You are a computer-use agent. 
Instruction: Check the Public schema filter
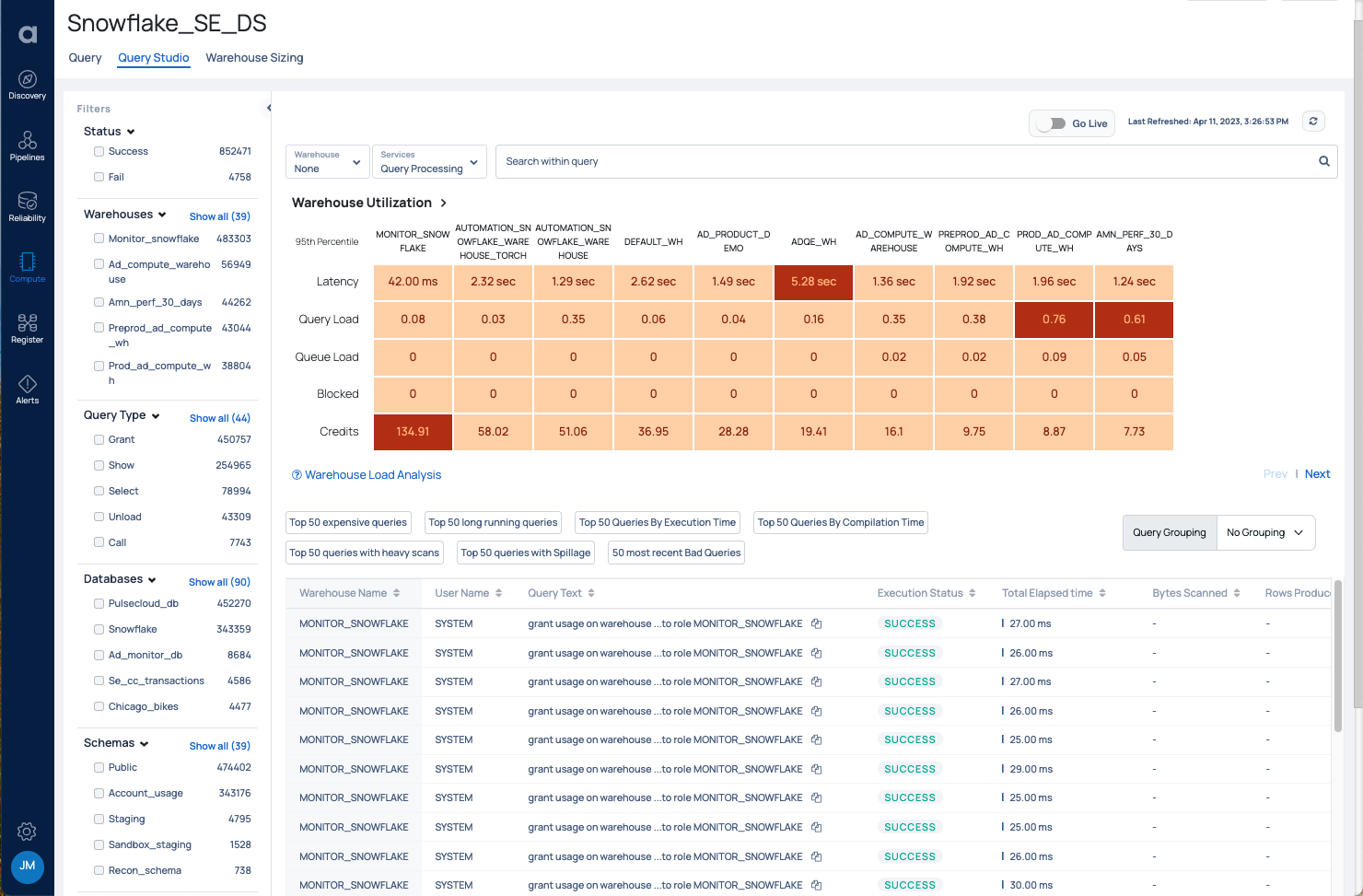[99, 767]
